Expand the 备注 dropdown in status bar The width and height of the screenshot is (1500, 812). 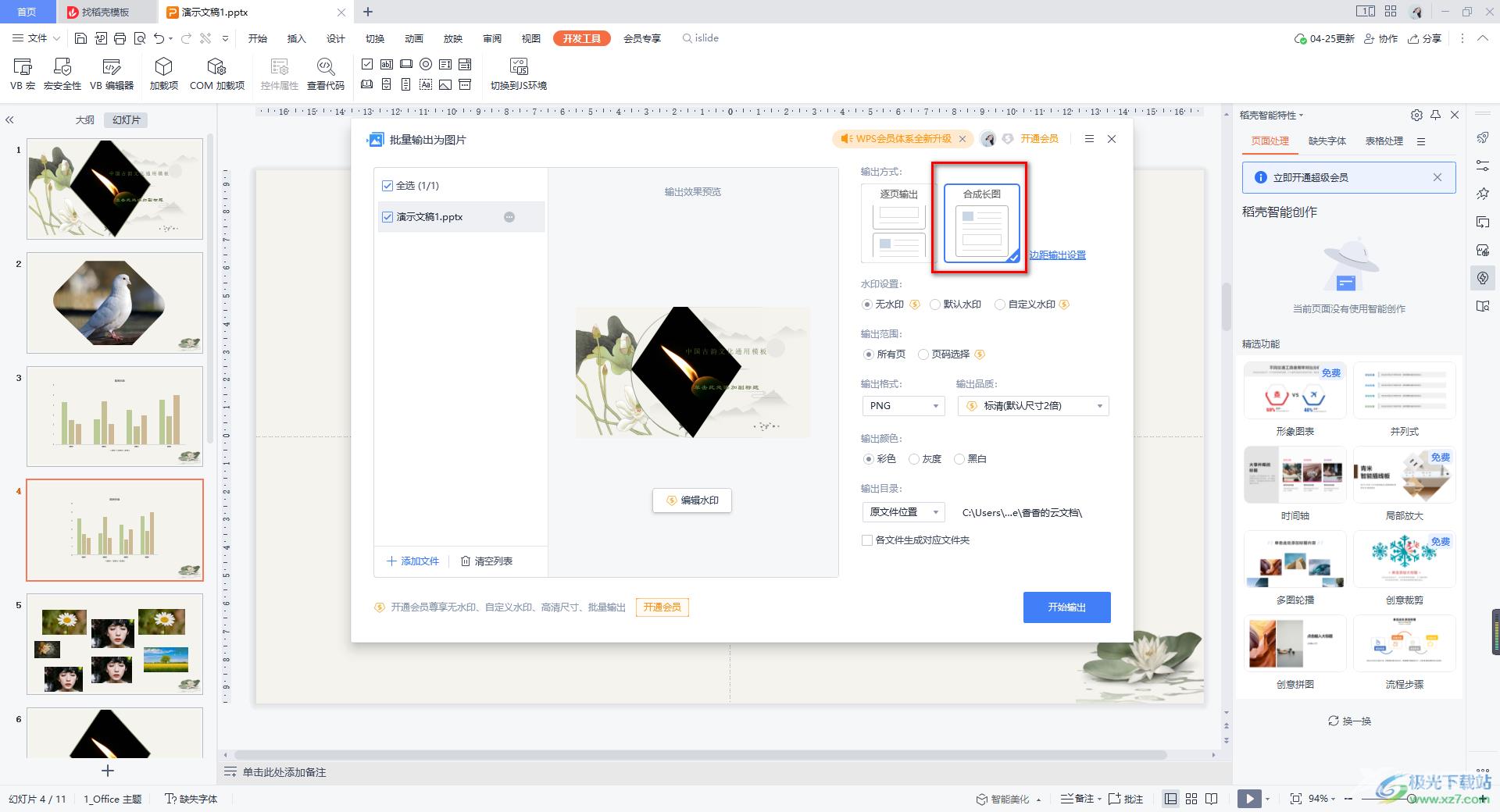(x=1099, y=799)
